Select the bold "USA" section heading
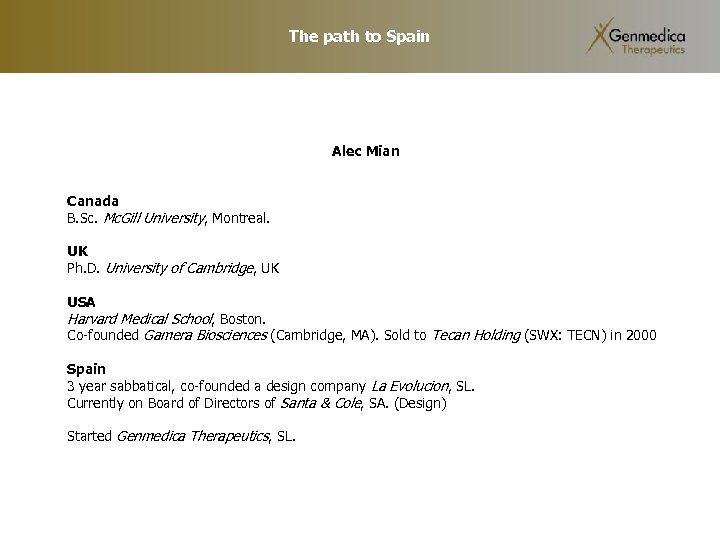 [x=81, y=302]
